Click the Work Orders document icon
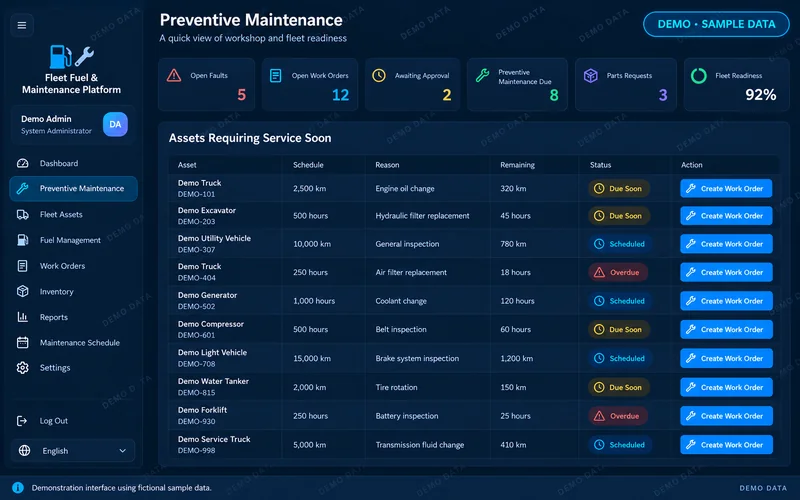The height and width of the screenshot is (500, 800). tap(22, 266)
